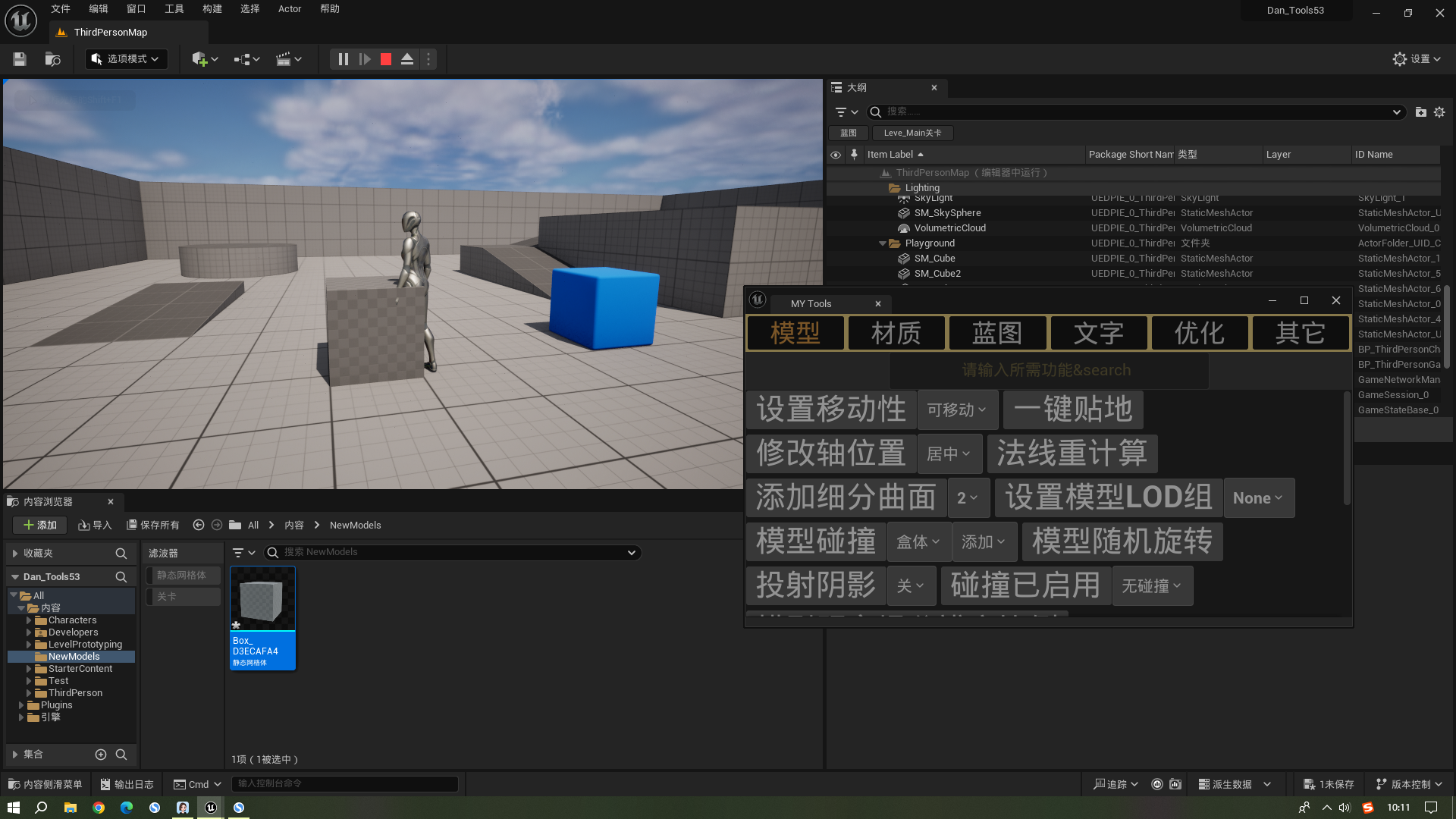Screen dimensions: 1456x819
Task: Select the Box_D3ECAFA4 asset thumbnail
Action: pos(262,618)
